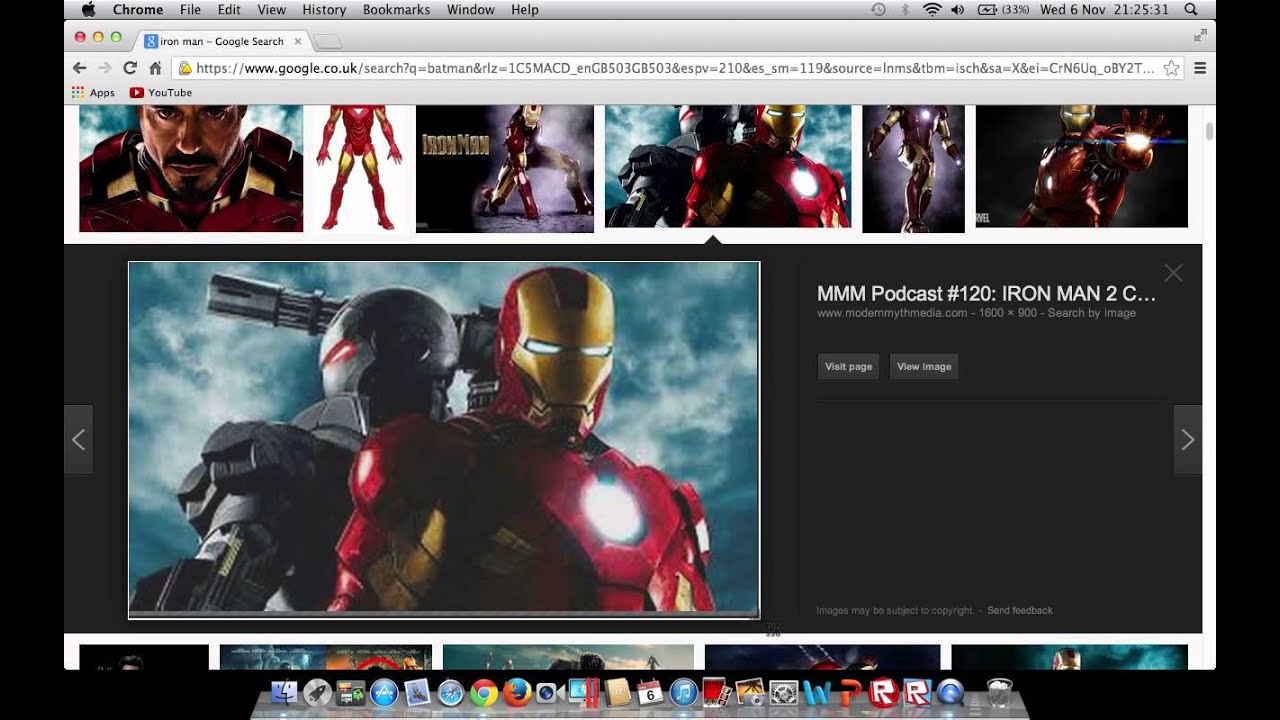The height and width of the screenshot is (720, 1280).
Task: Open the MMM Podcast #120 title link
Action: click(x=986, y=294)
